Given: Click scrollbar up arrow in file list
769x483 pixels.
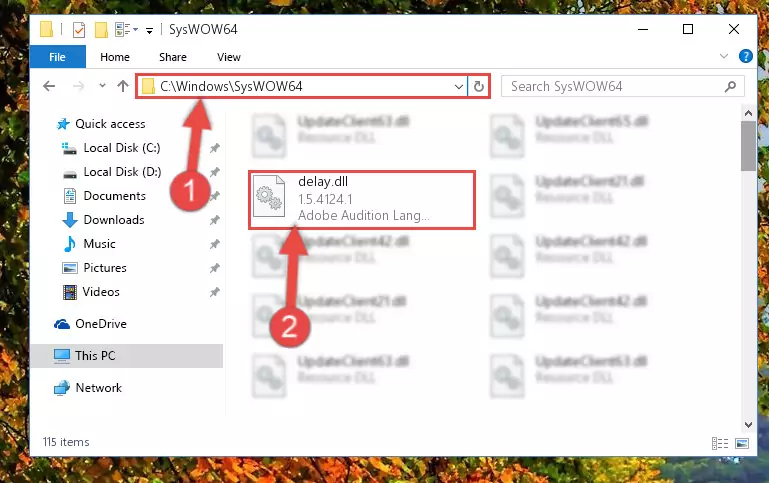Looking at the screenshot, I should click(748, 114).
